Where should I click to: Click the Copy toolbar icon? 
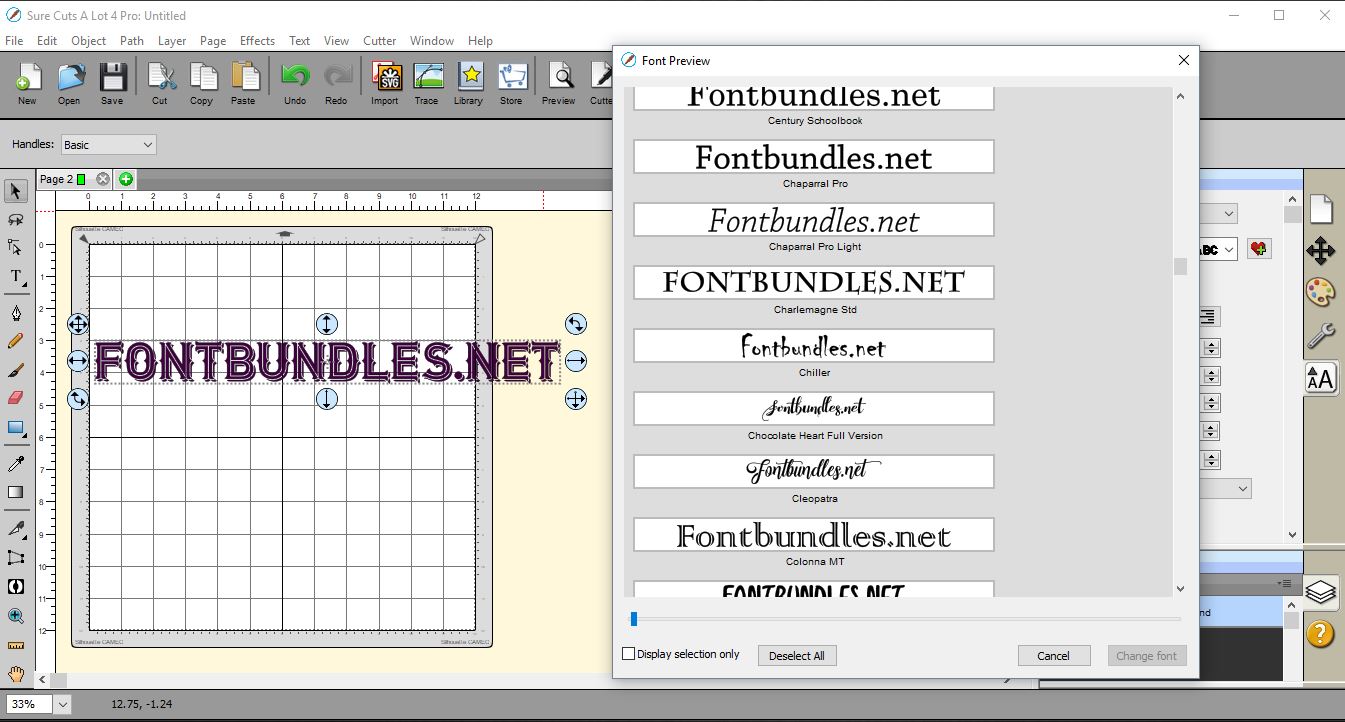point(202,83)
